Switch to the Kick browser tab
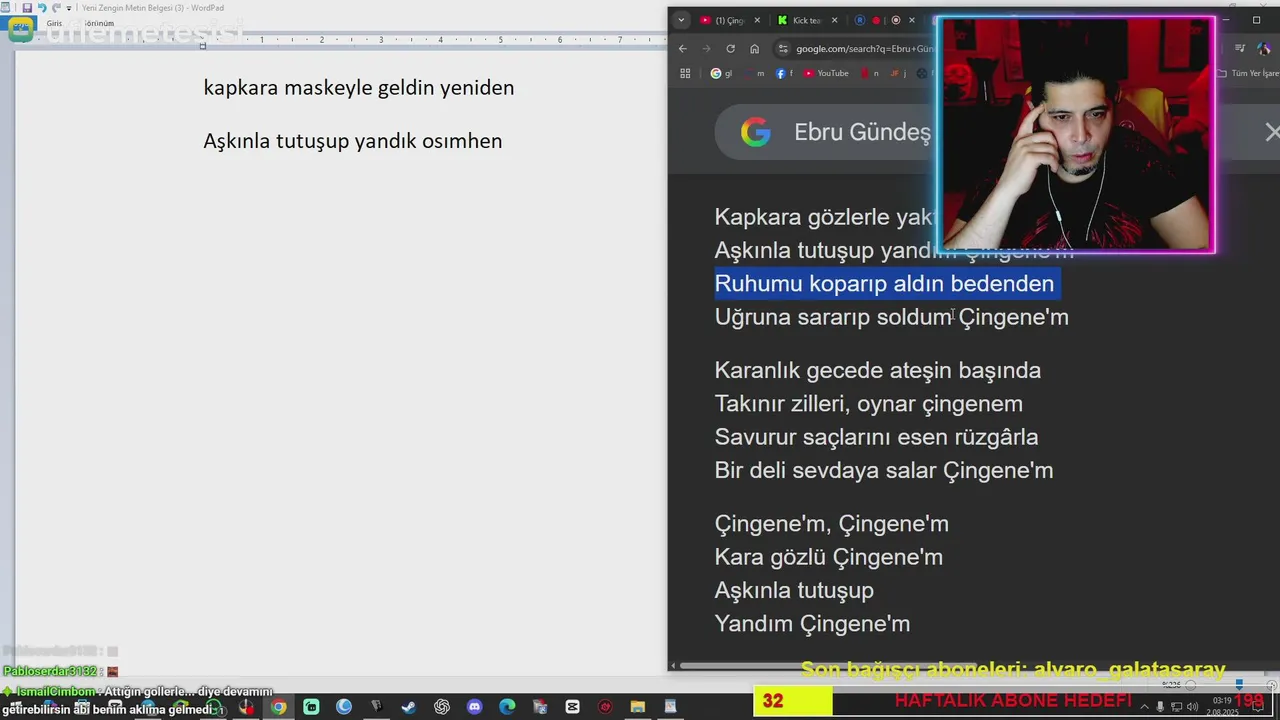 point(799,20)
